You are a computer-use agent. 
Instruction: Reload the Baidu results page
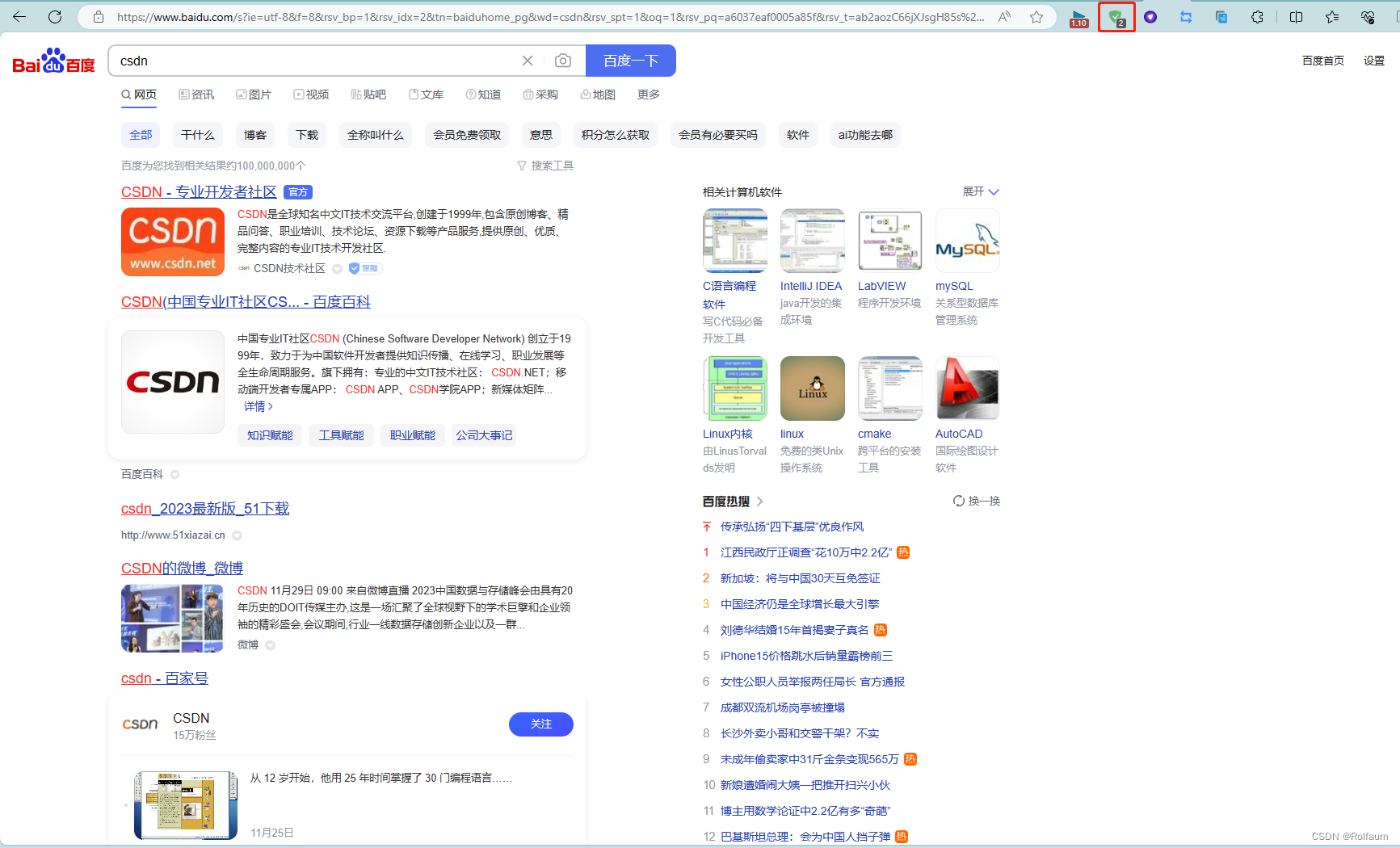(x=55, y=17)
